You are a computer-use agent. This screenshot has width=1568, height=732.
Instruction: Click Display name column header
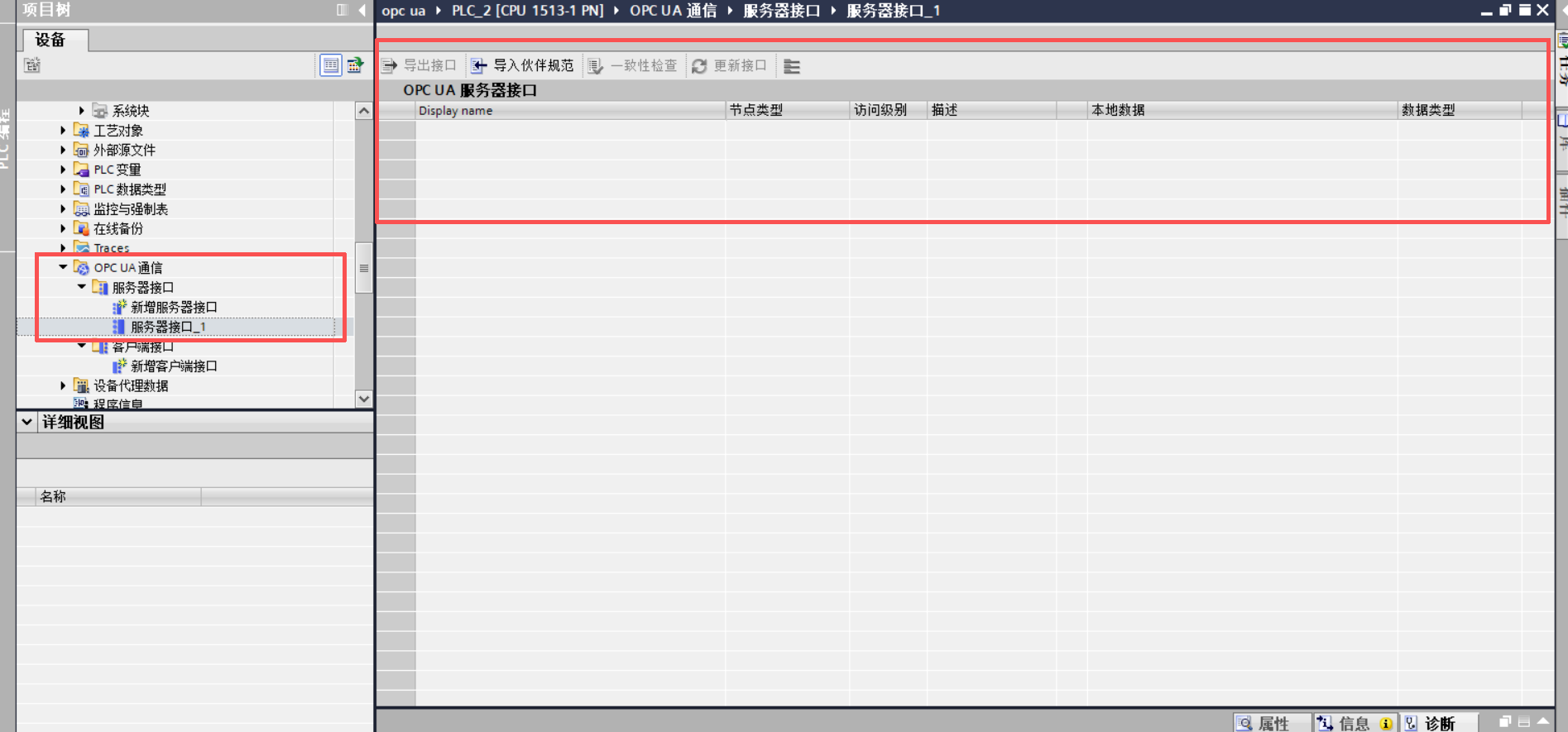click(570, 110)
